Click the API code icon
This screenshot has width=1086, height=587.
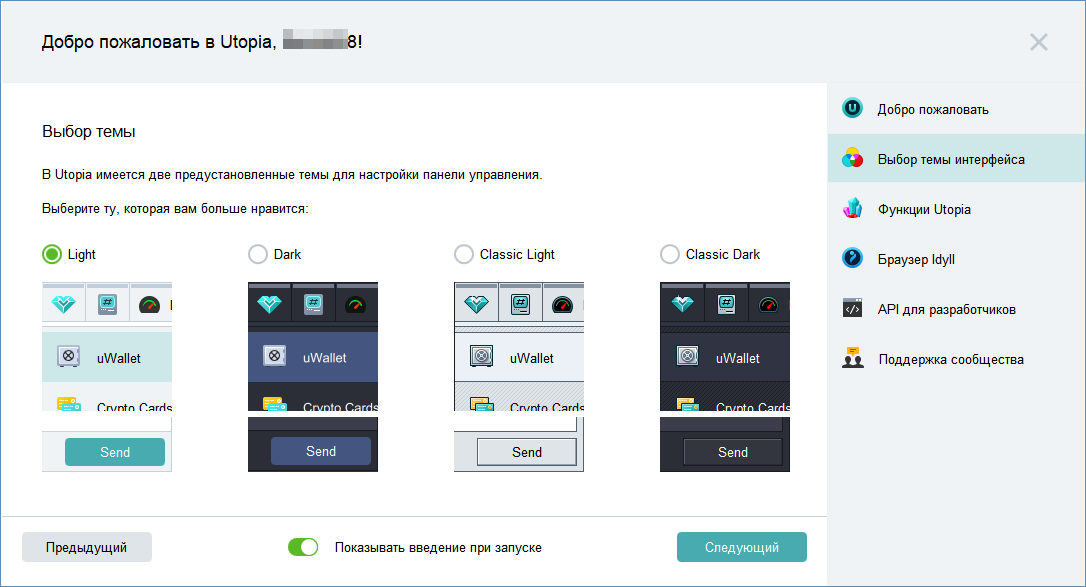tap(853, 308)
